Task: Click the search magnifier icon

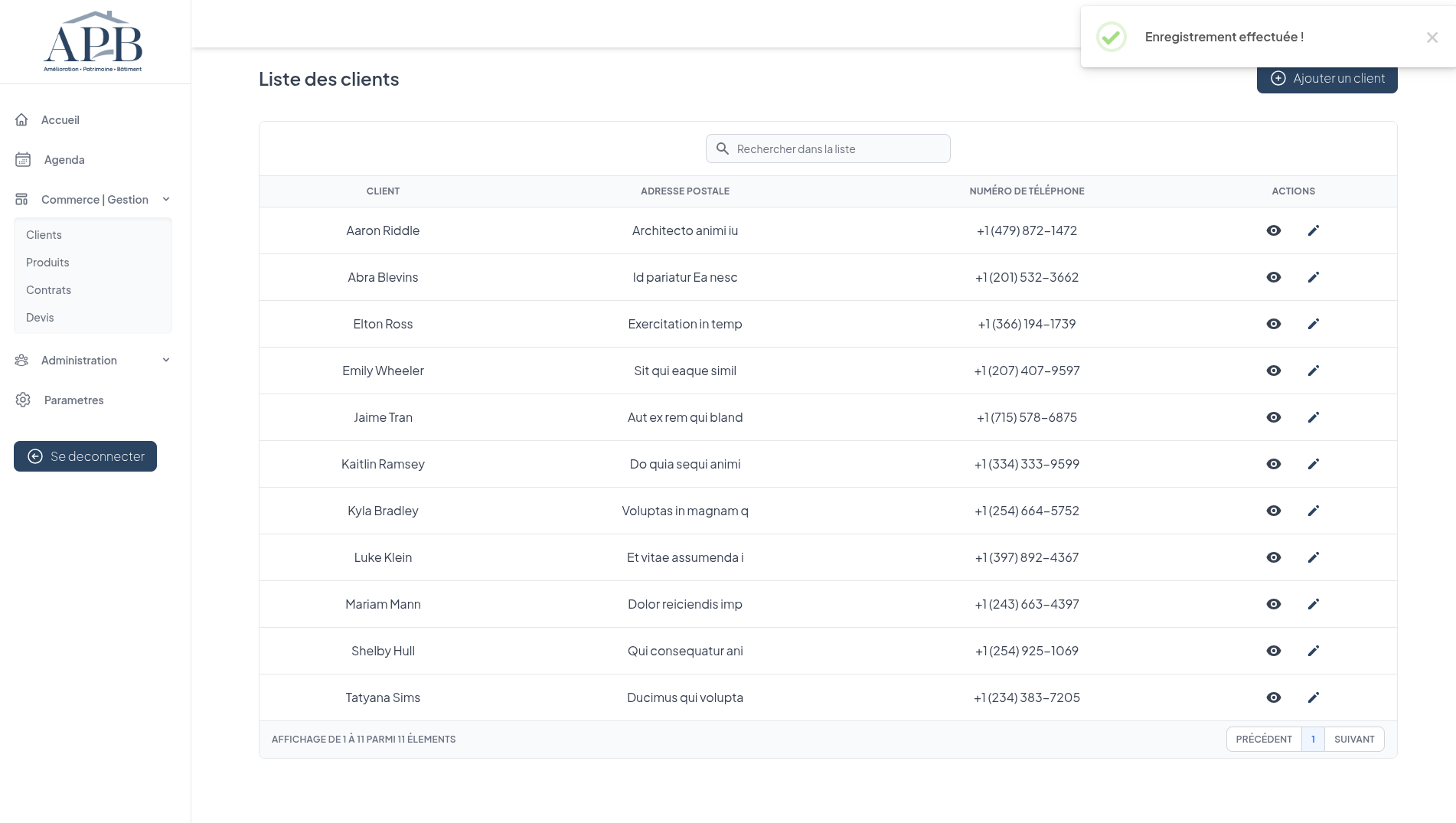Action: point(722,149)
